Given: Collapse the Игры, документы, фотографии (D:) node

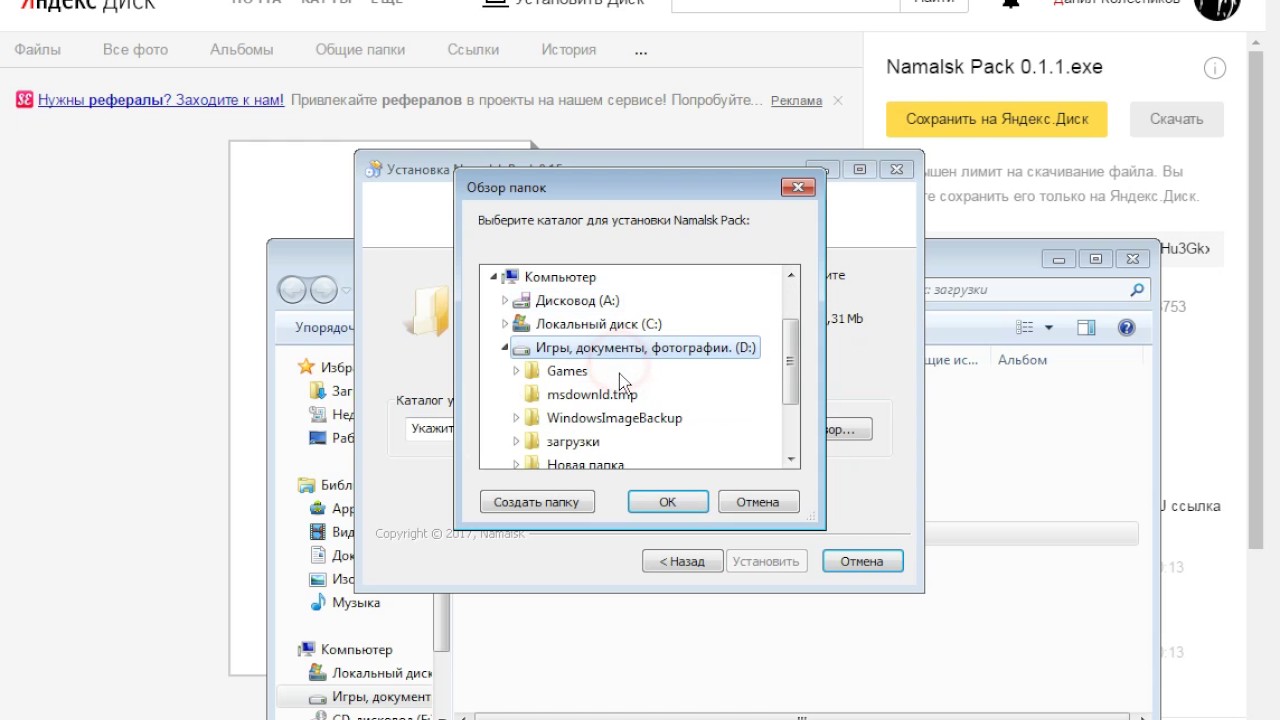Looking at the screenshot, I should (x=505, y=348).
